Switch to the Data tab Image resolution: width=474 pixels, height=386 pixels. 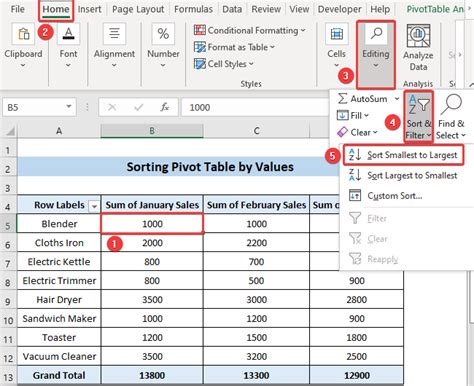click(x=232, y=9)
